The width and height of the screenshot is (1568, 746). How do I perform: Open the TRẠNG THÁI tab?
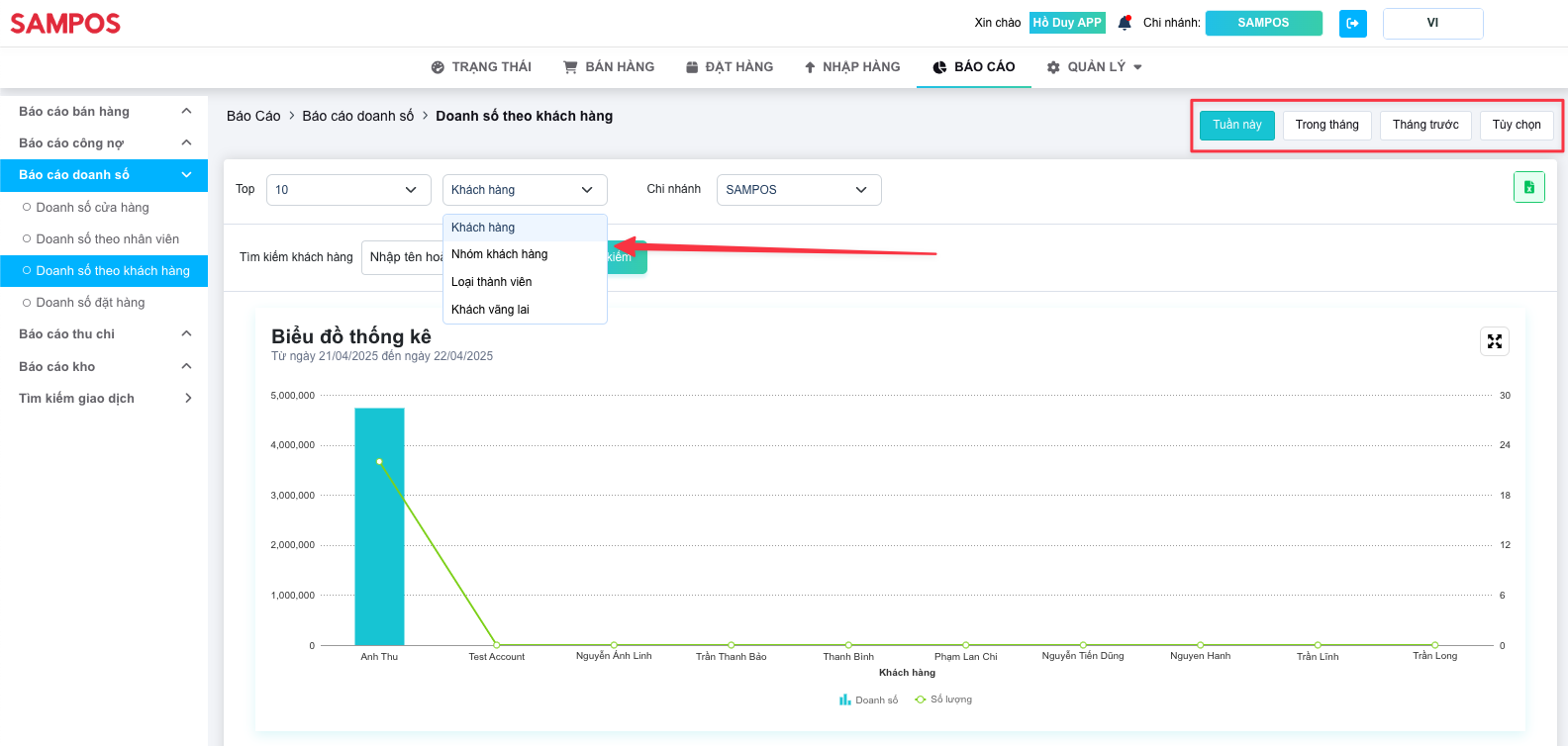(481, 67)
